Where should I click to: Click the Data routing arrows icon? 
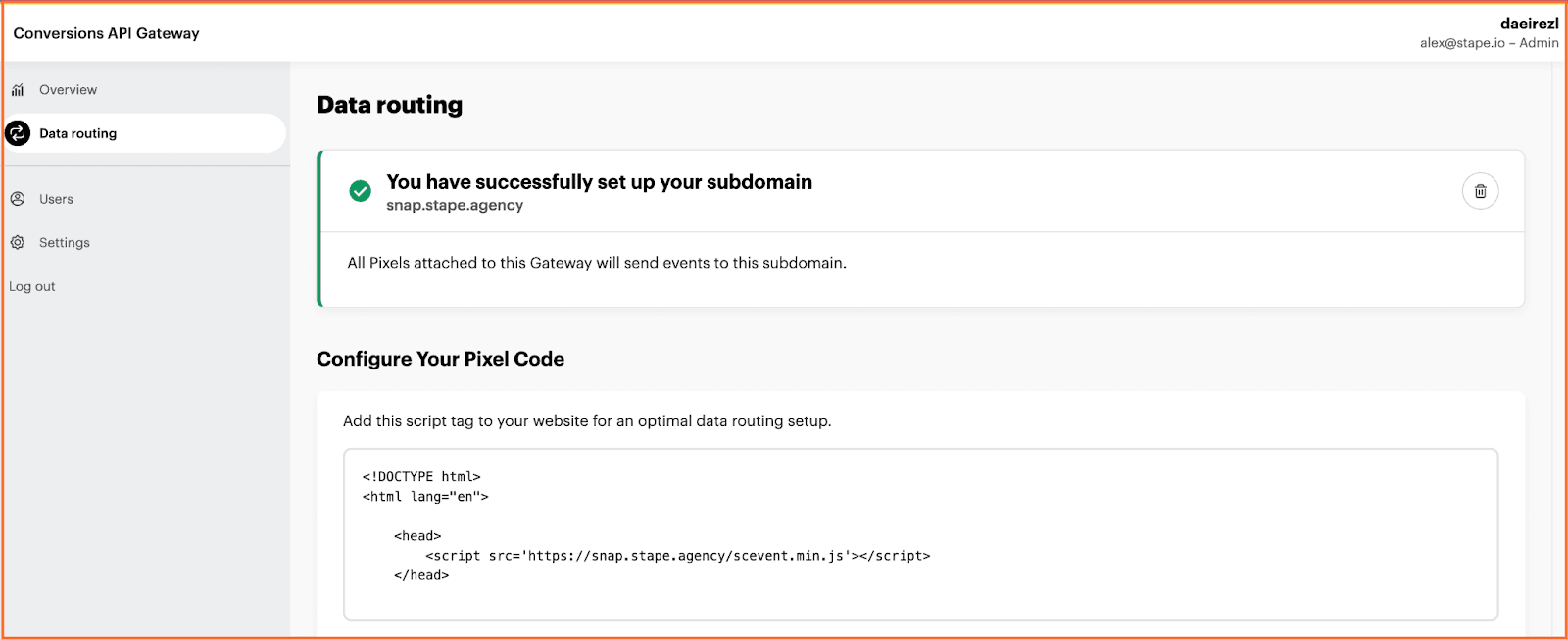[18, 133]
